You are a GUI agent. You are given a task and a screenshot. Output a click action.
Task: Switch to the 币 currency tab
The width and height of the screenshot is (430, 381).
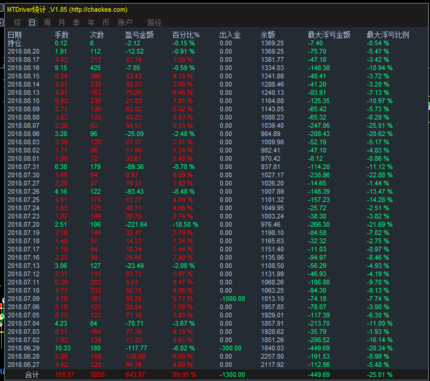pos(106,22)
